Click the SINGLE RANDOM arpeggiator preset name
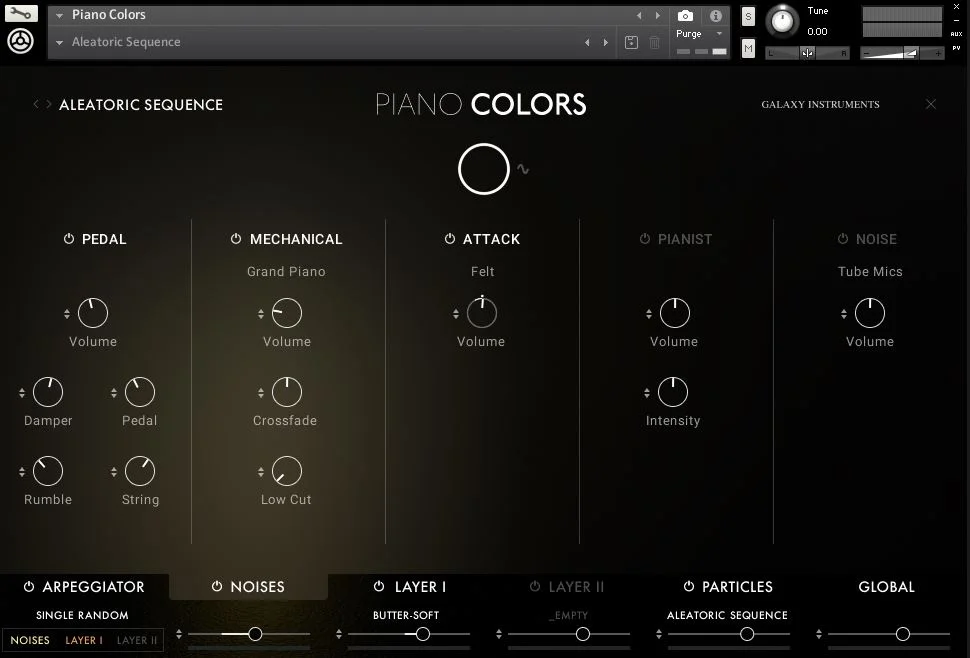This screenshot has width=970, height=658. (82, 615)
